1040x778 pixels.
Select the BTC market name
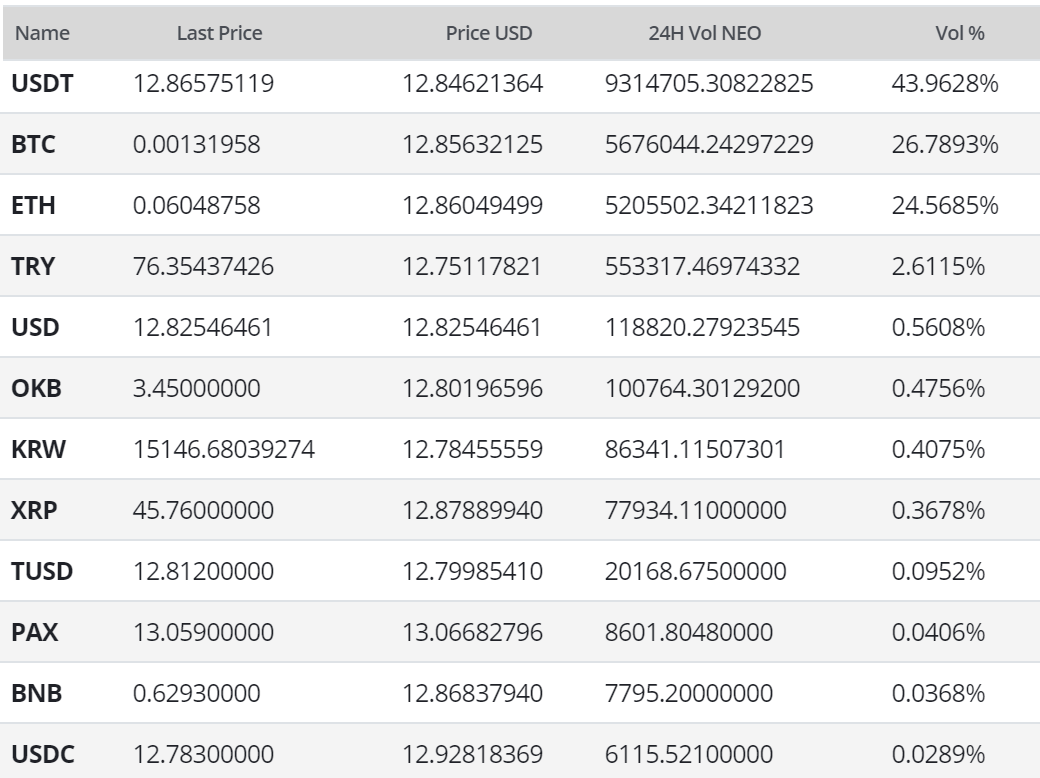coord(33,145)
